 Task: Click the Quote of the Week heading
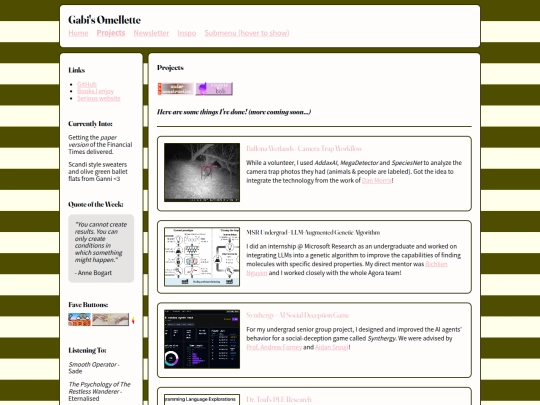pos(96,204)
